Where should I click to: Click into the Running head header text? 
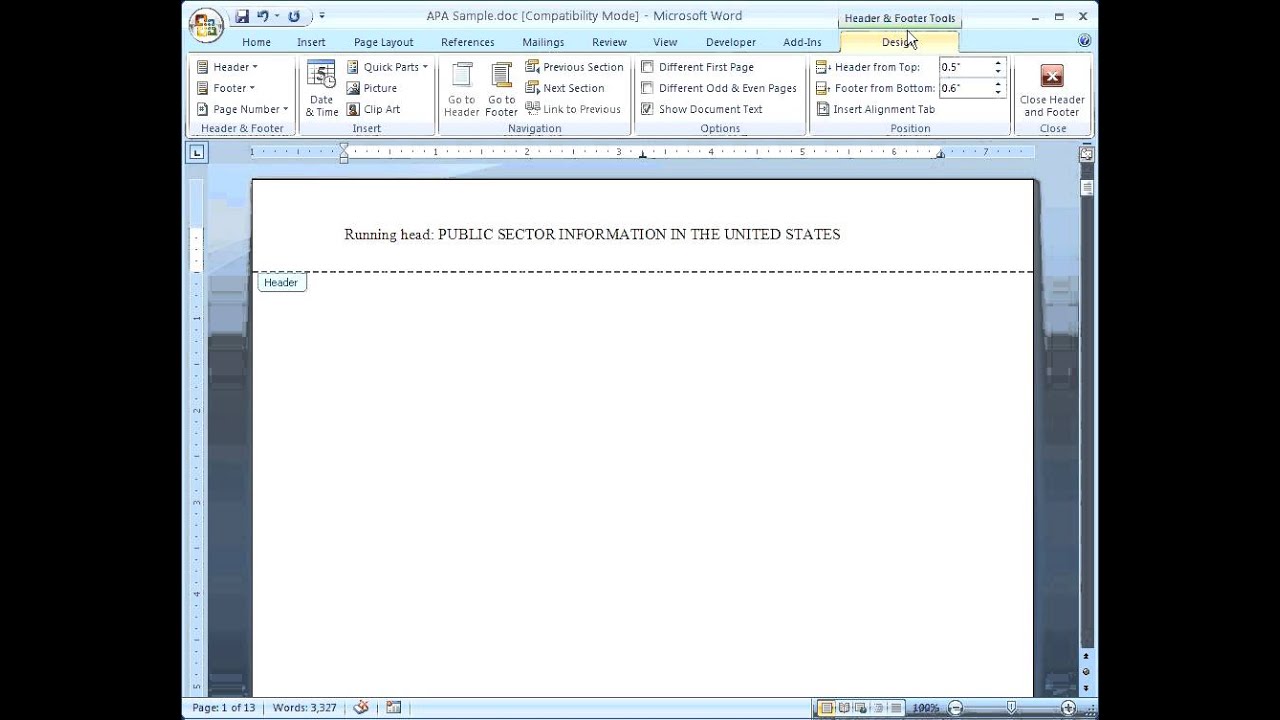coord(592,234)
